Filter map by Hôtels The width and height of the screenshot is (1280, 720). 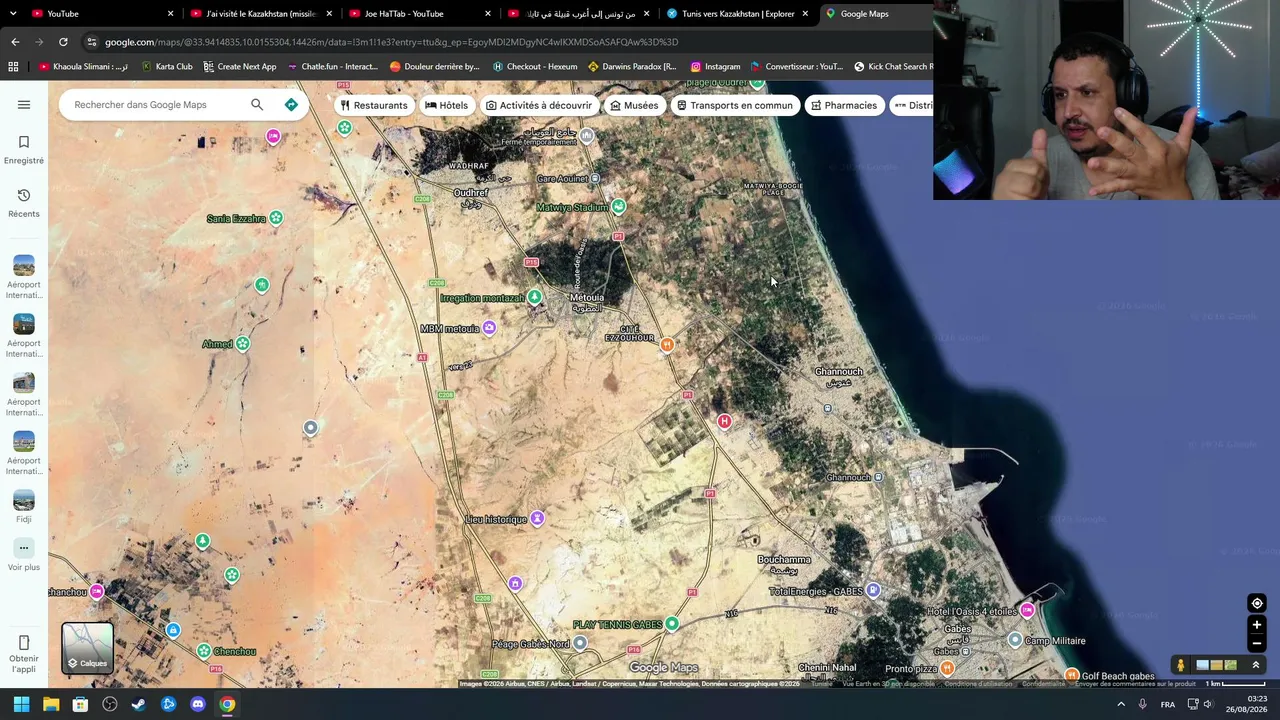(446, 105)
